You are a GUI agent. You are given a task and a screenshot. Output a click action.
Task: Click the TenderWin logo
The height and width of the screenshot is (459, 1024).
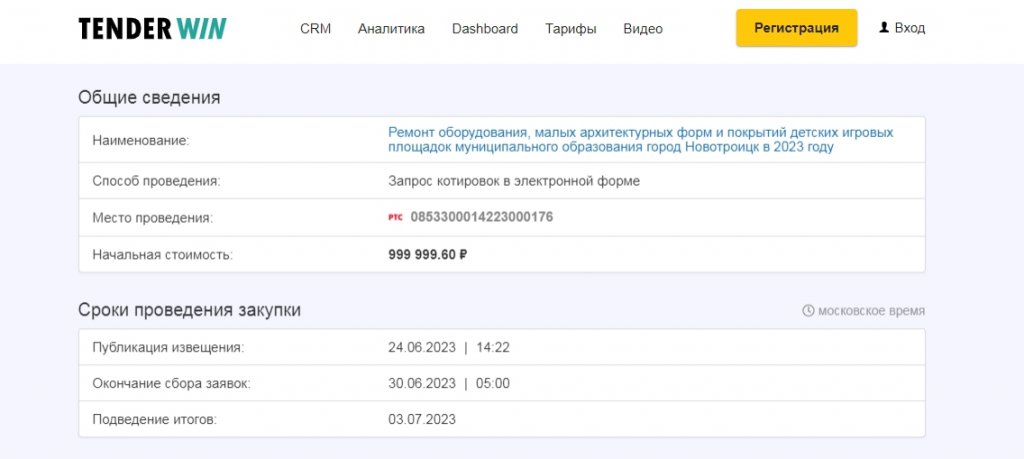pyautogui.click(x=152, y=28)
